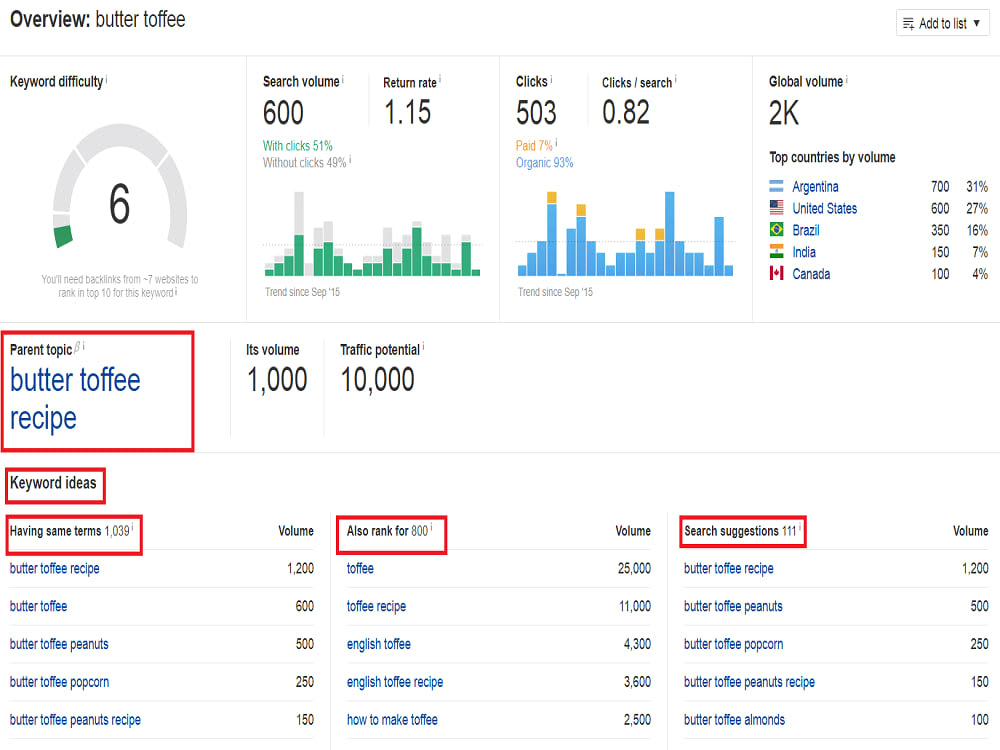Click info icon next to Global volume

[x=846, y=80]
